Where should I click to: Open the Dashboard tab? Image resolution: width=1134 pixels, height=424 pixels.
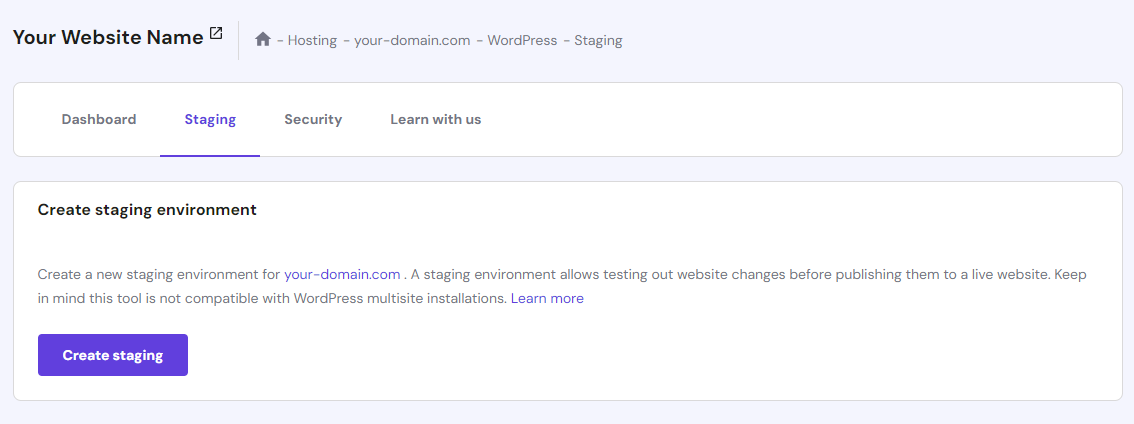pyautogui.click(x=99, y=120)
